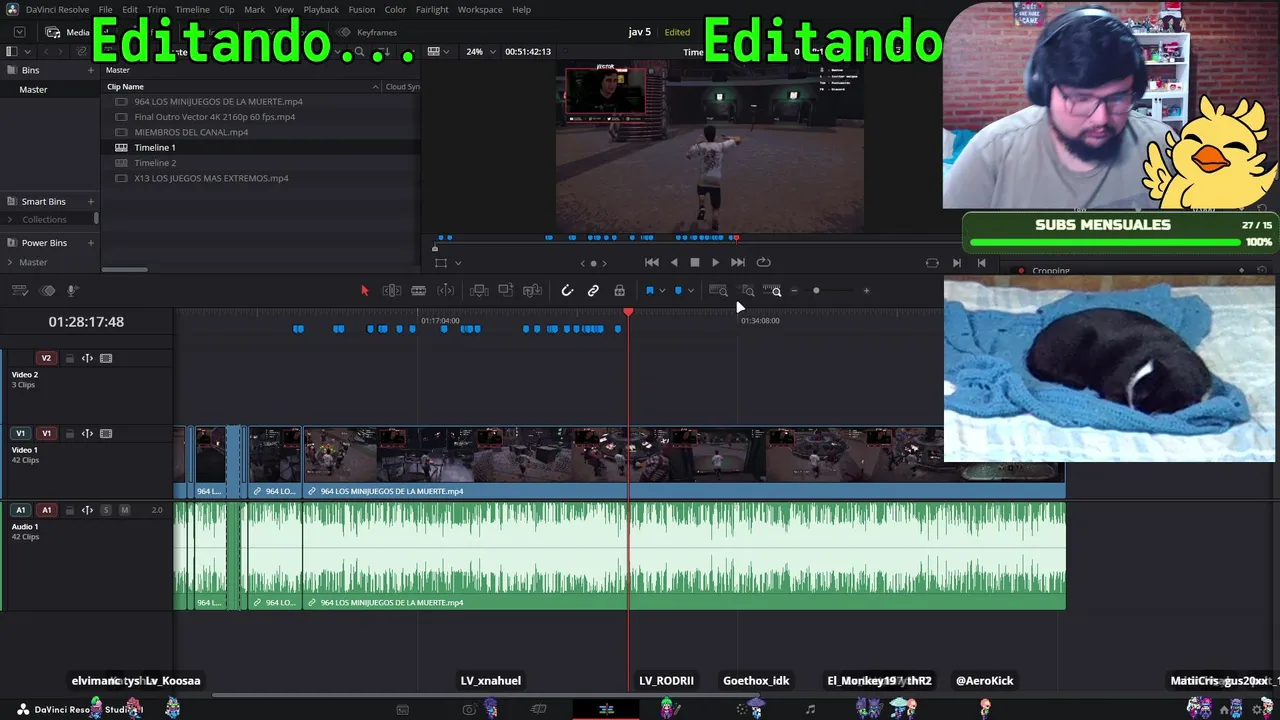
Task: Click the Overwrite Clip toolbar icon
Action: click(506, 291)
